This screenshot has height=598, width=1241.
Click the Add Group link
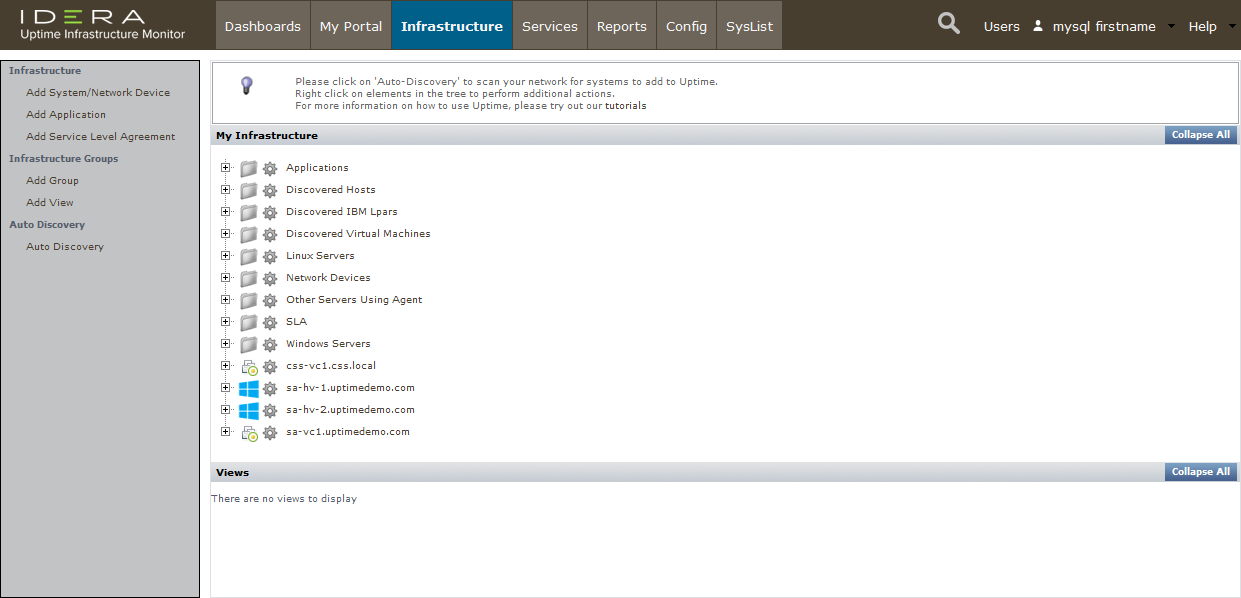click(52, 181)
